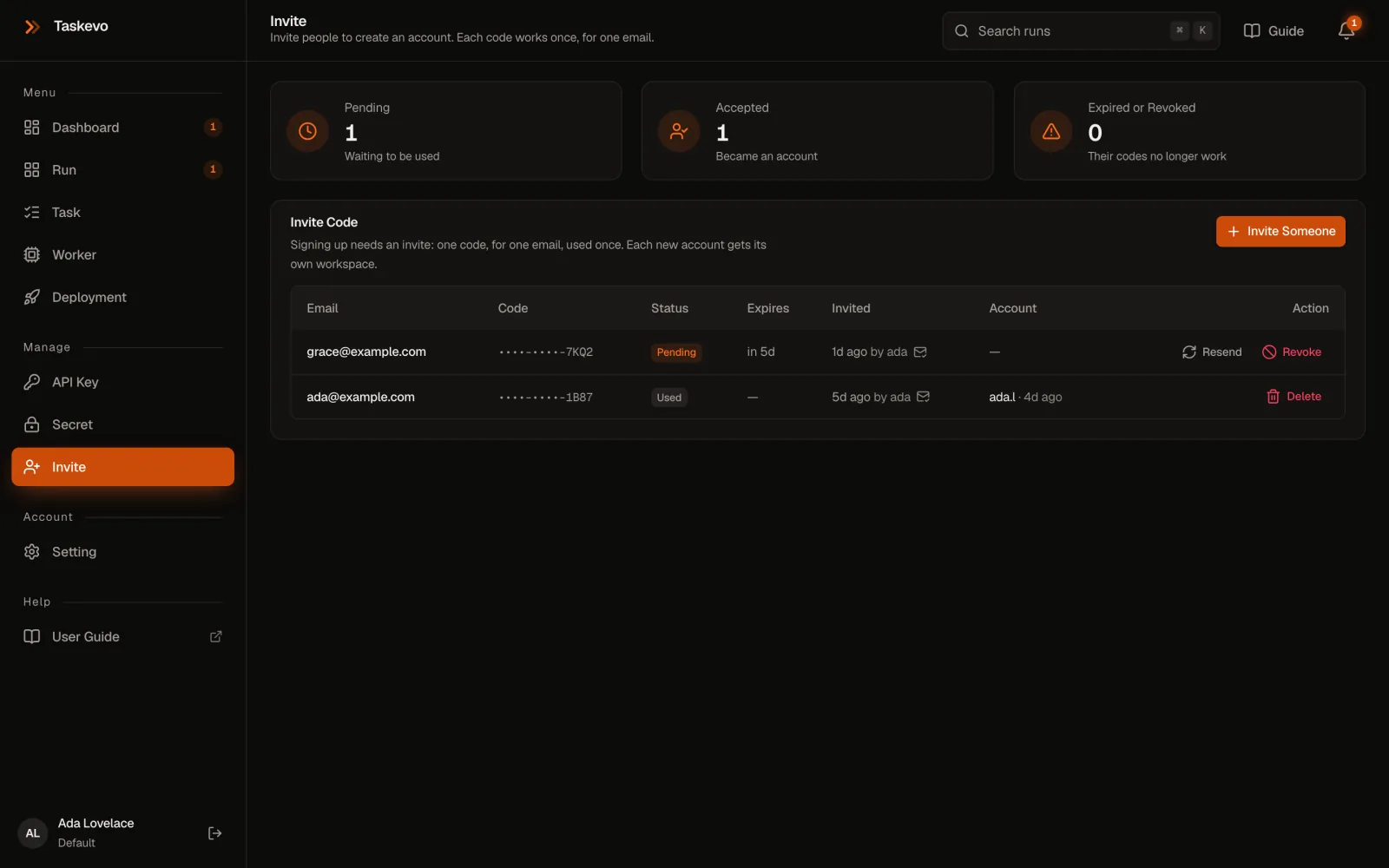Log out using the sign-out icon

[x=215, y=833]
